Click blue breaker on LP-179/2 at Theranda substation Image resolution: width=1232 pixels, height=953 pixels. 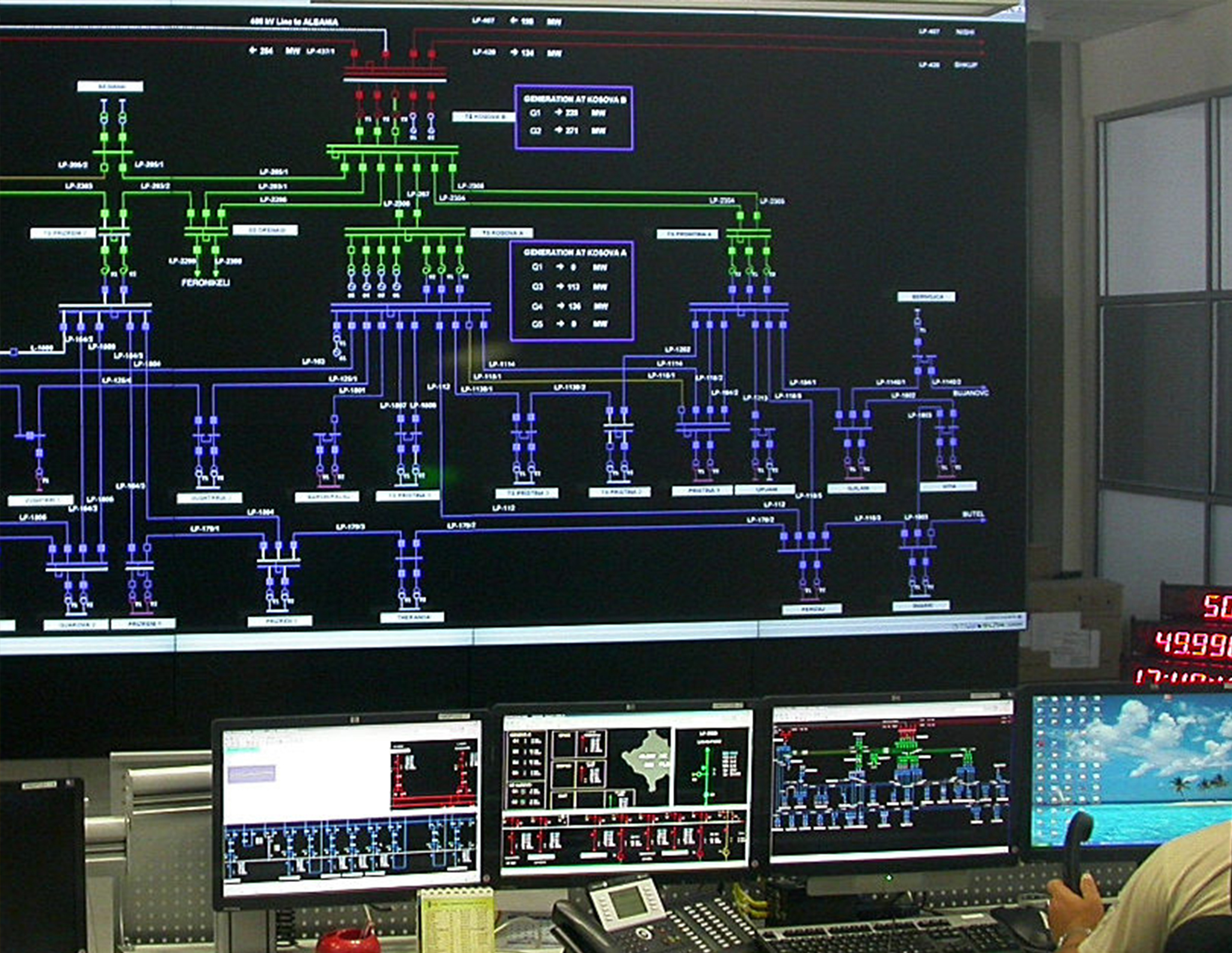point(416,544)
